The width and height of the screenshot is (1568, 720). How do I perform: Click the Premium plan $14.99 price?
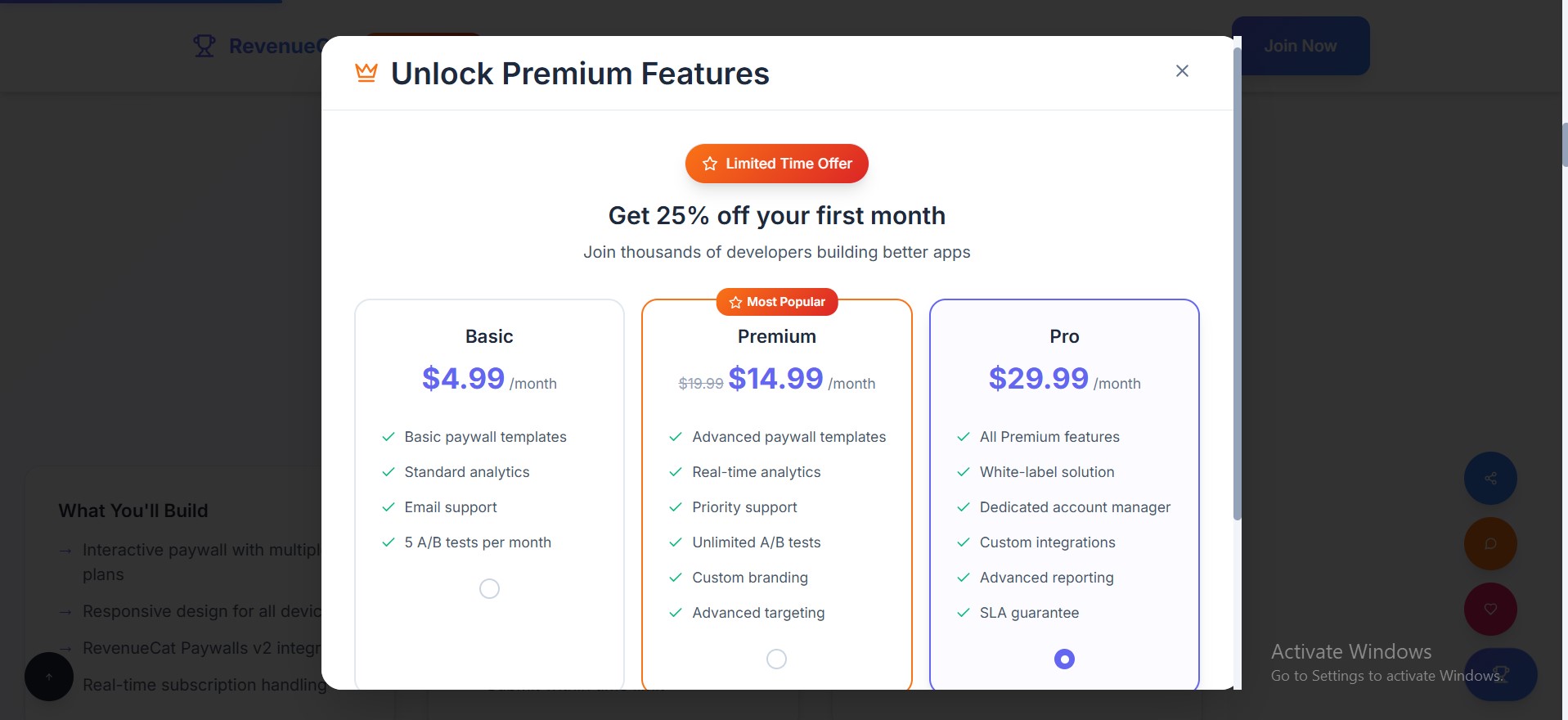point(775,378)
